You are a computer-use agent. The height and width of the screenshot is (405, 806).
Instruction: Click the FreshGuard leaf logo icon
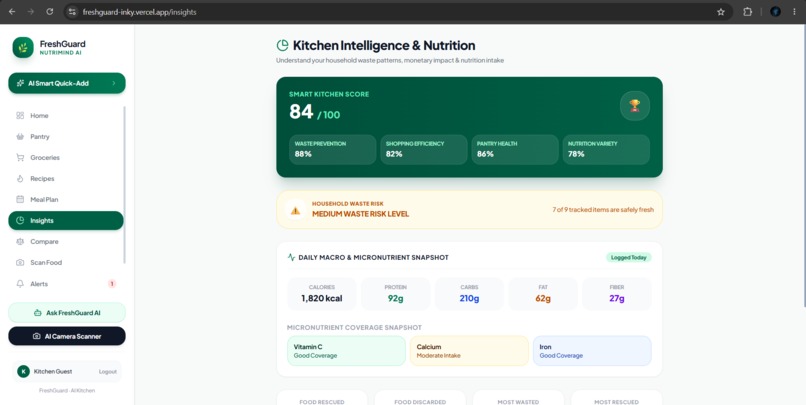tap(23, 47)
